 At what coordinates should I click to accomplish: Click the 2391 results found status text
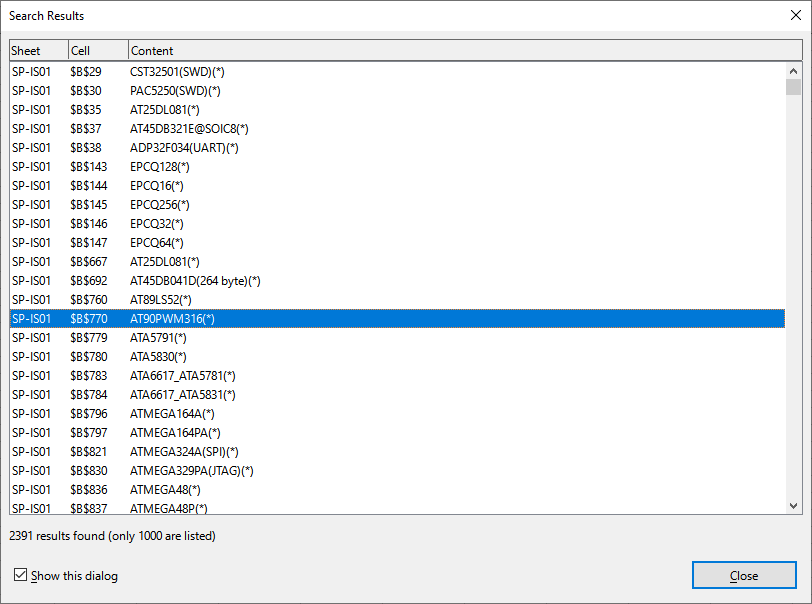coord(112,536)
